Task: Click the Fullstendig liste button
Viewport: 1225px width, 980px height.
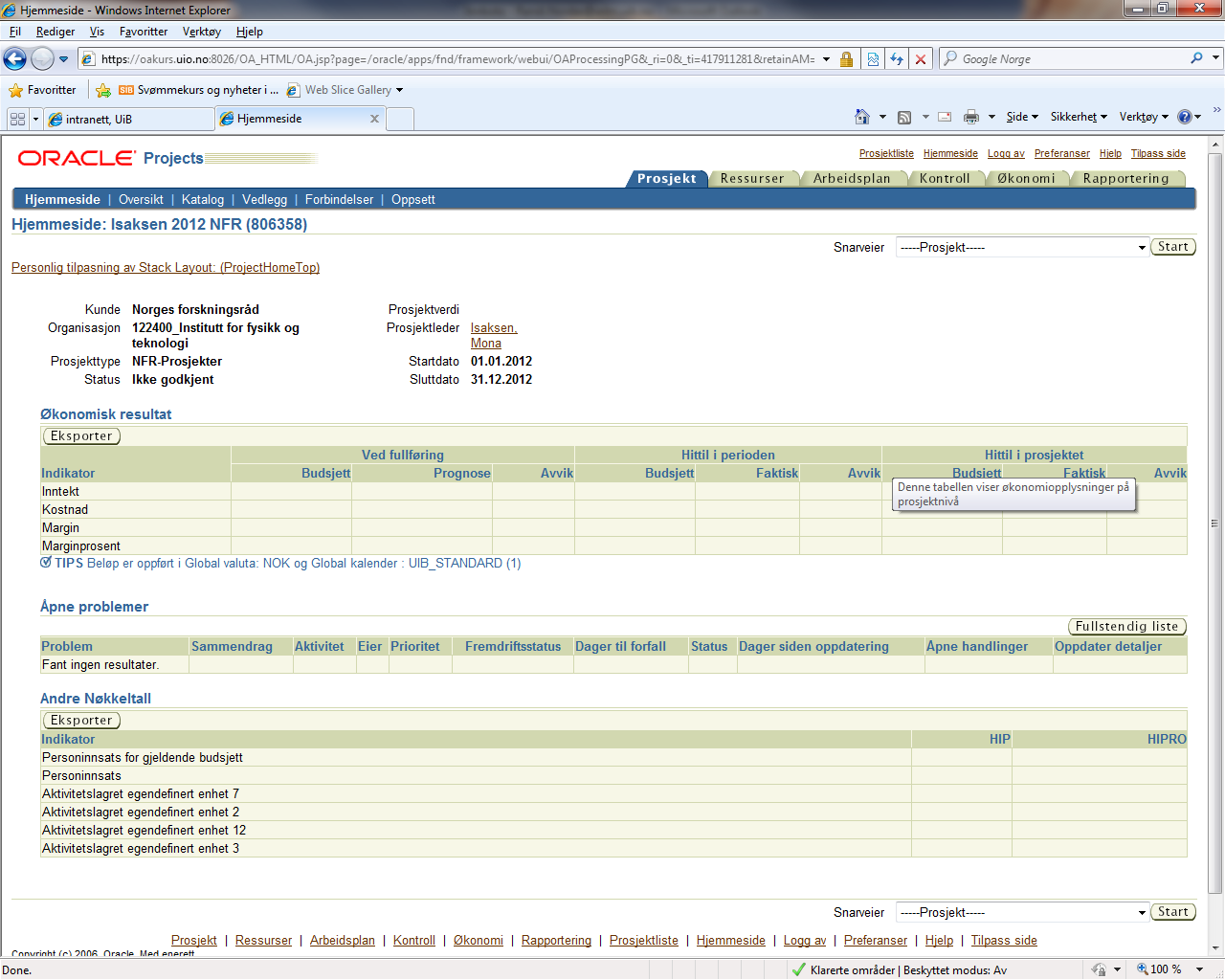Action: 1126,626
